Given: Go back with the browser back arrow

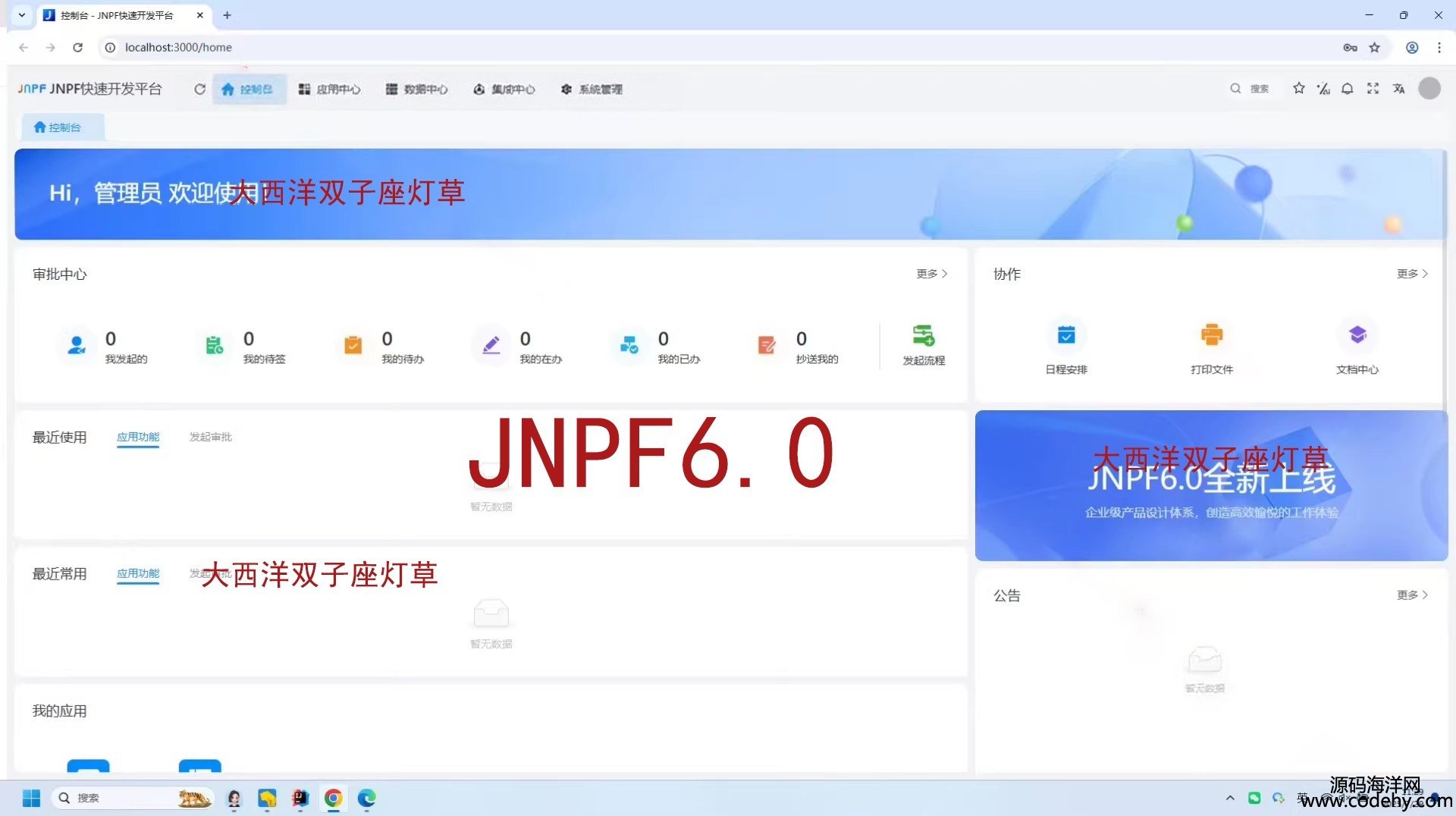Looking at the screenshot, I should 24,47.
